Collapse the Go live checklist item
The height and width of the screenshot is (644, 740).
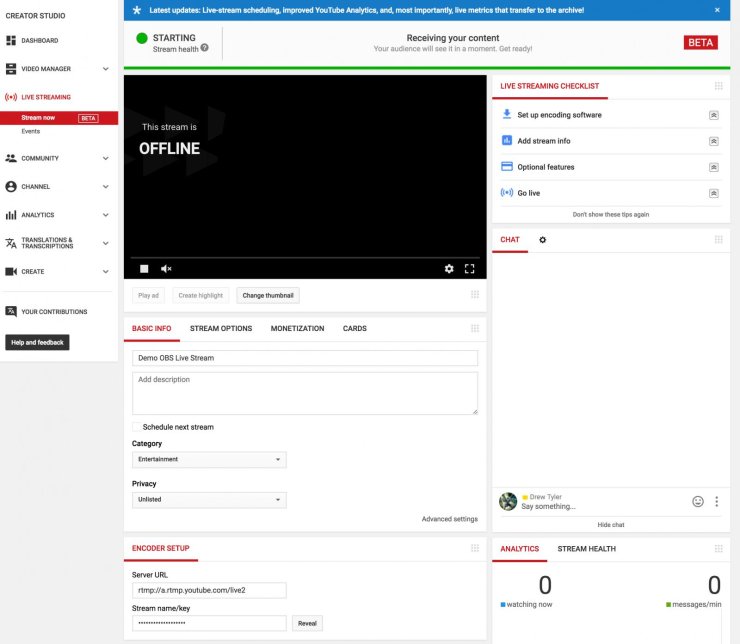pos(714,193)
